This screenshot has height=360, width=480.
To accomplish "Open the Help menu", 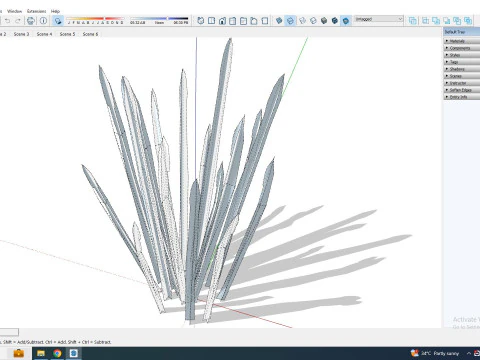I will pos(55,11).
